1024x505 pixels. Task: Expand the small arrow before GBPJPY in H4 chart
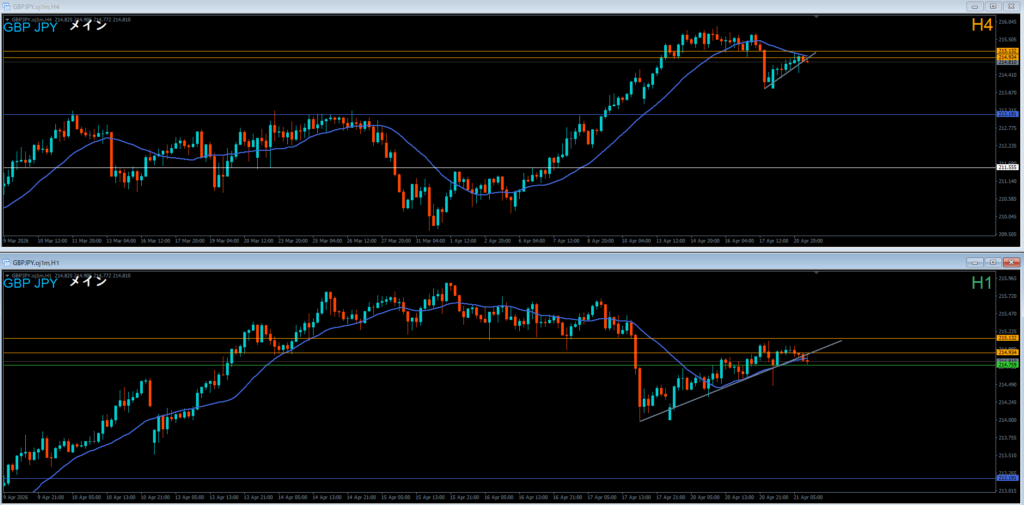click(7, 19)
